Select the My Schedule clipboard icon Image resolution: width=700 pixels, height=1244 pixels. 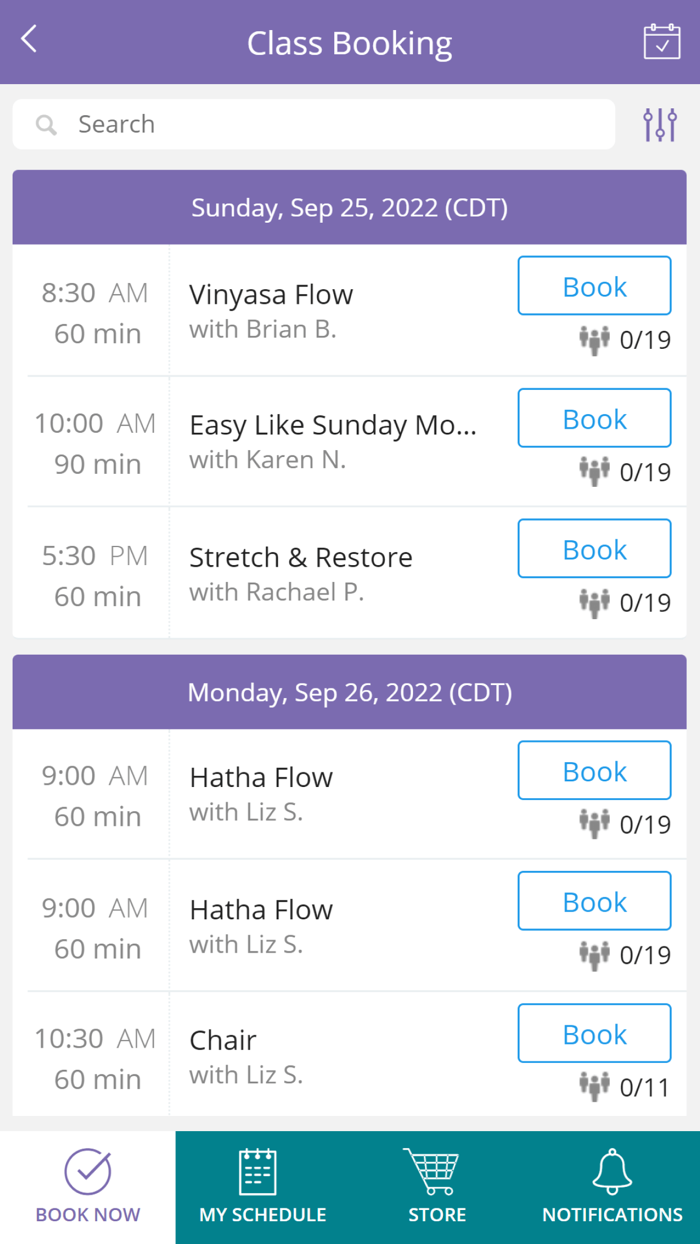point(261,1165)
